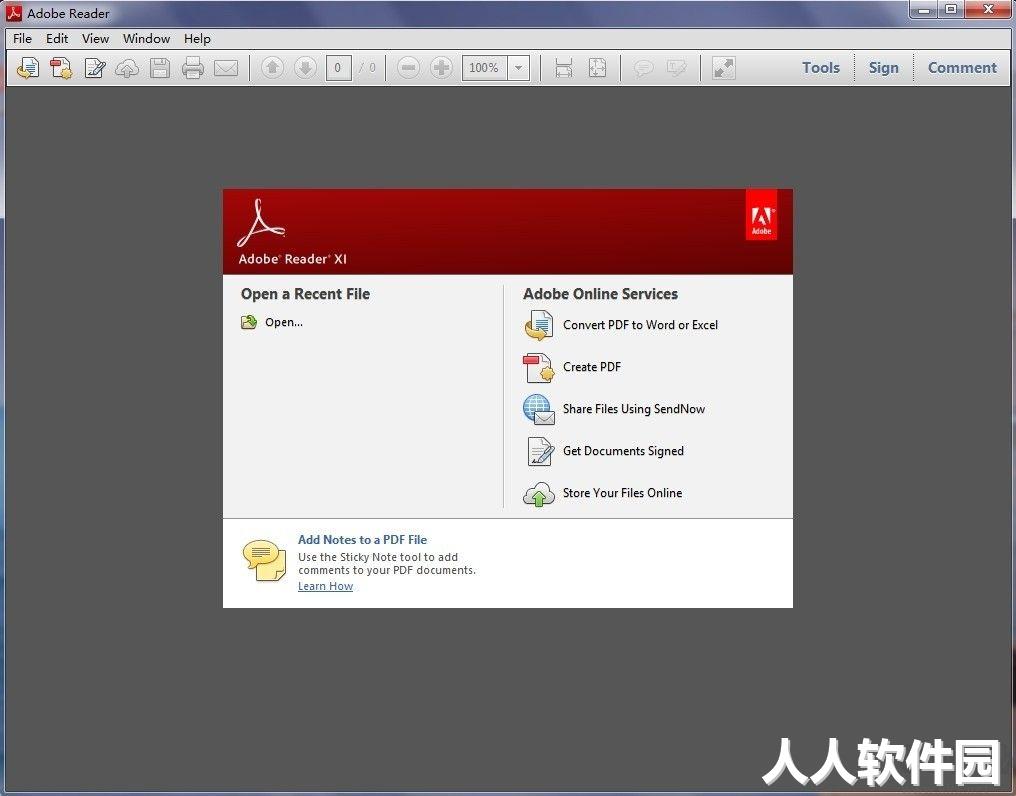Click the Next page down-arrow icon

point(305,67)
